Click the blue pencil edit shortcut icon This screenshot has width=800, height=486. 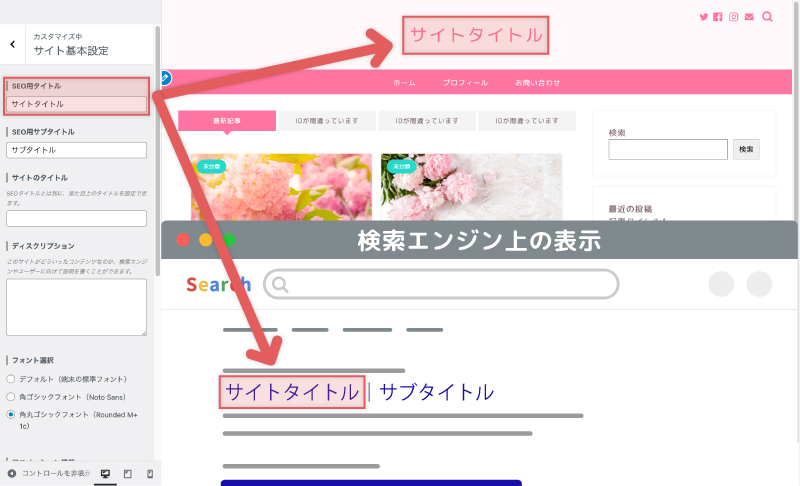[165, 78]
